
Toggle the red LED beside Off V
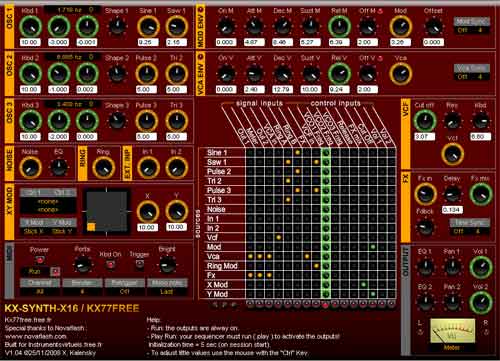pyautogui.click(x=380, y=58)
